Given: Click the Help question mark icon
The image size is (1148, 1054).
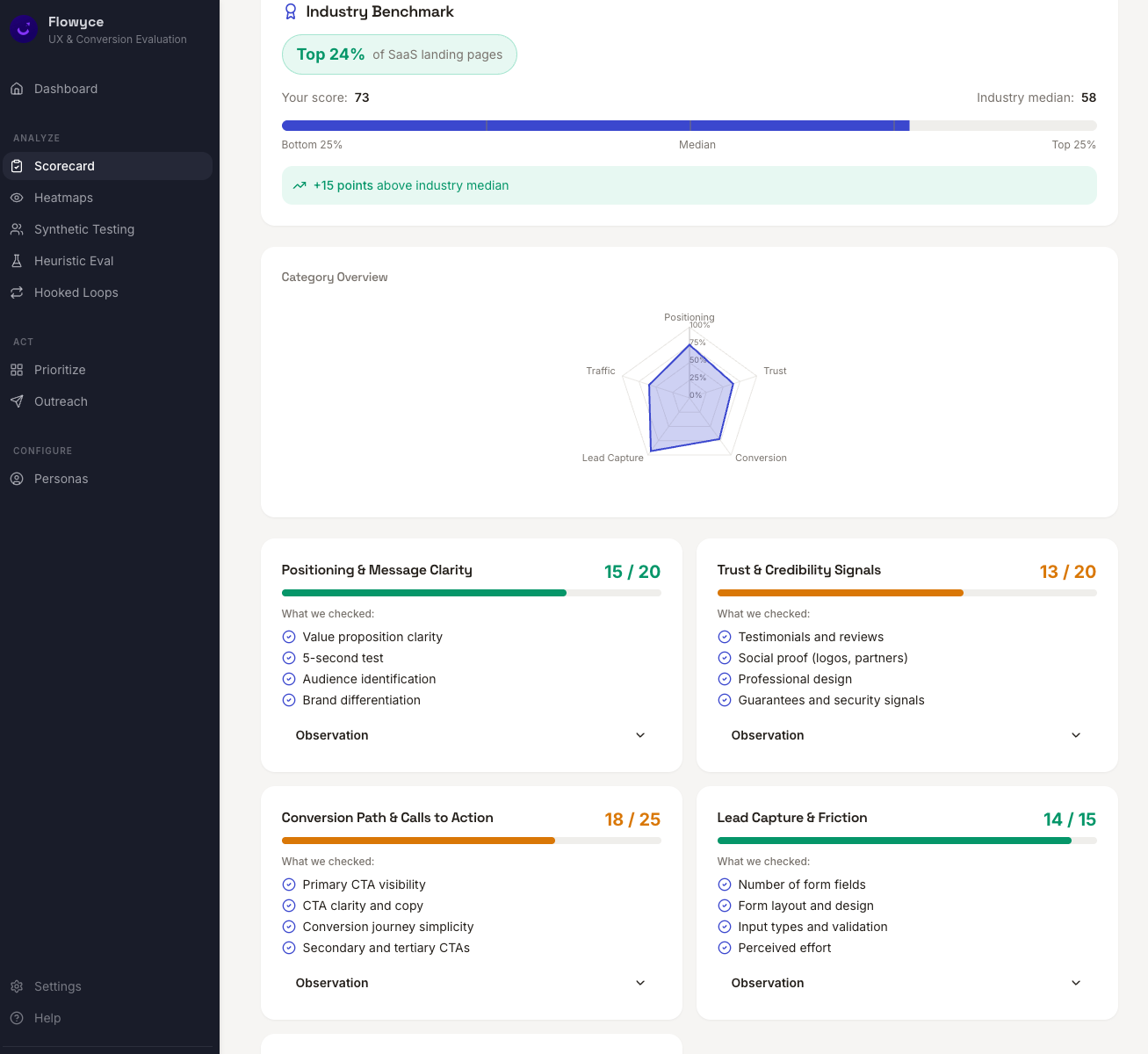Looking at the screenshot, I should [17, 1018].
